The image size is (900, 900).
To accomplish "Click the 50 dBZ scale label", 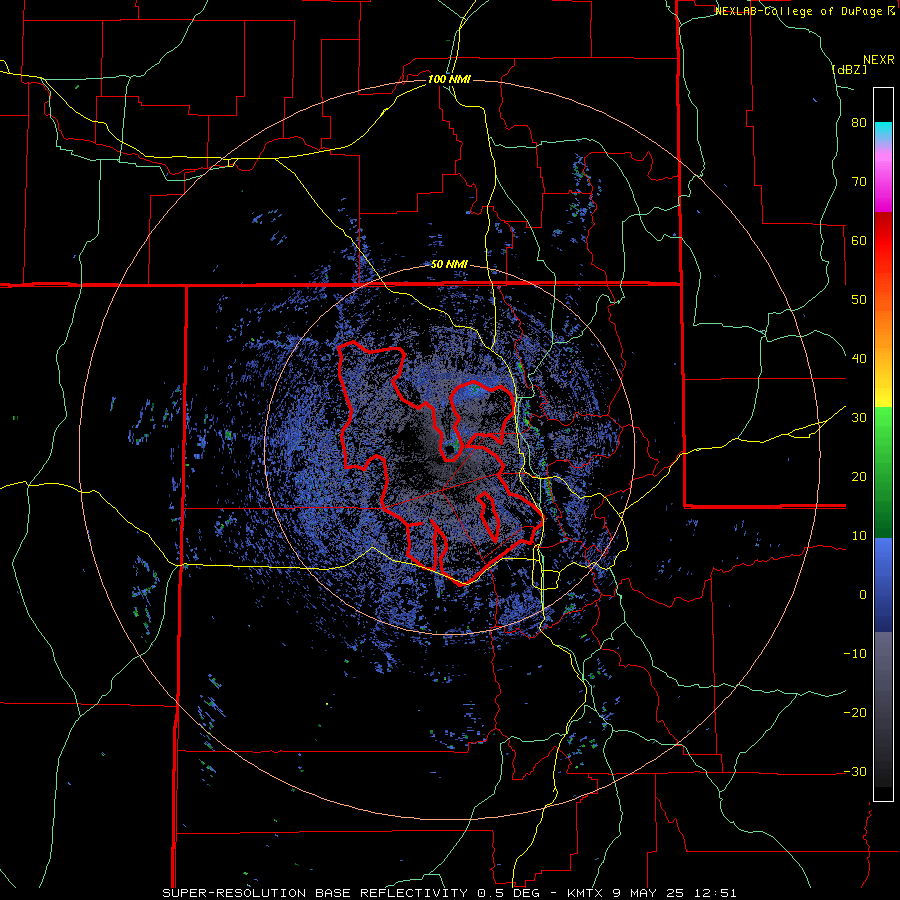I will click(x=859, y=300).
